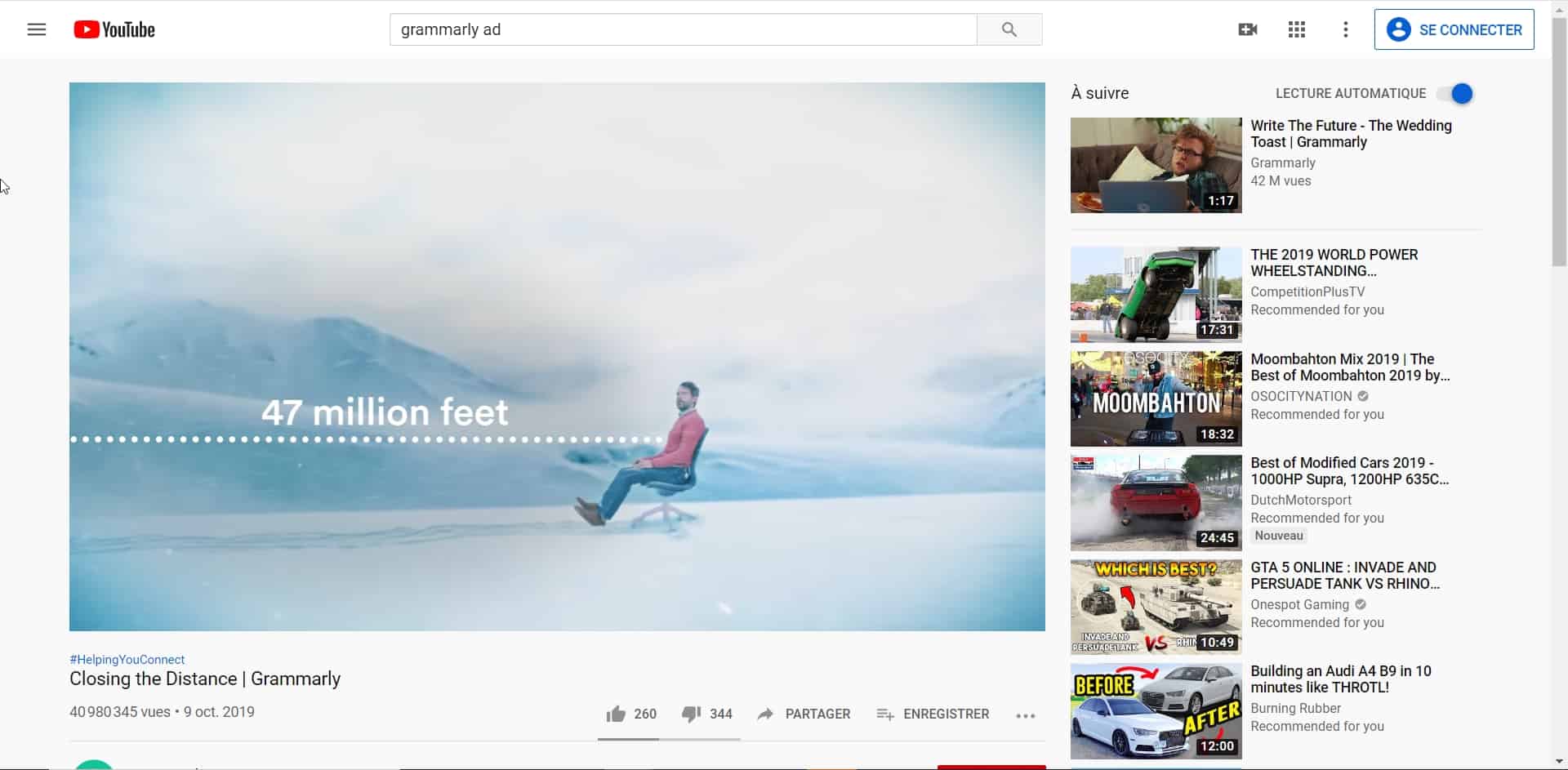Open settings three-dot menu in header
Screen dimensions: 1568x770
point(1346,30)
